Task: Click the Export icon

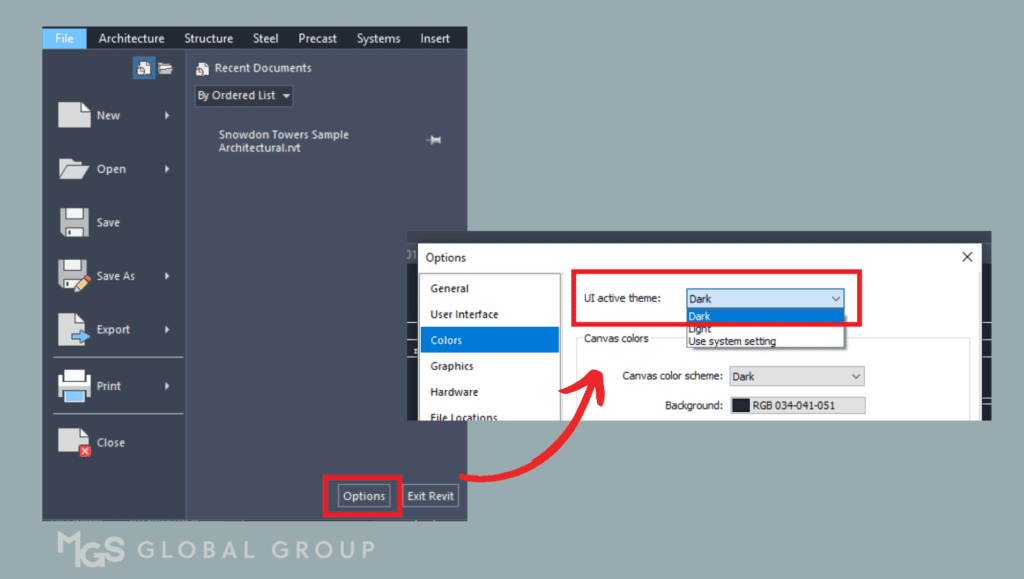Action: pos(75,329)
